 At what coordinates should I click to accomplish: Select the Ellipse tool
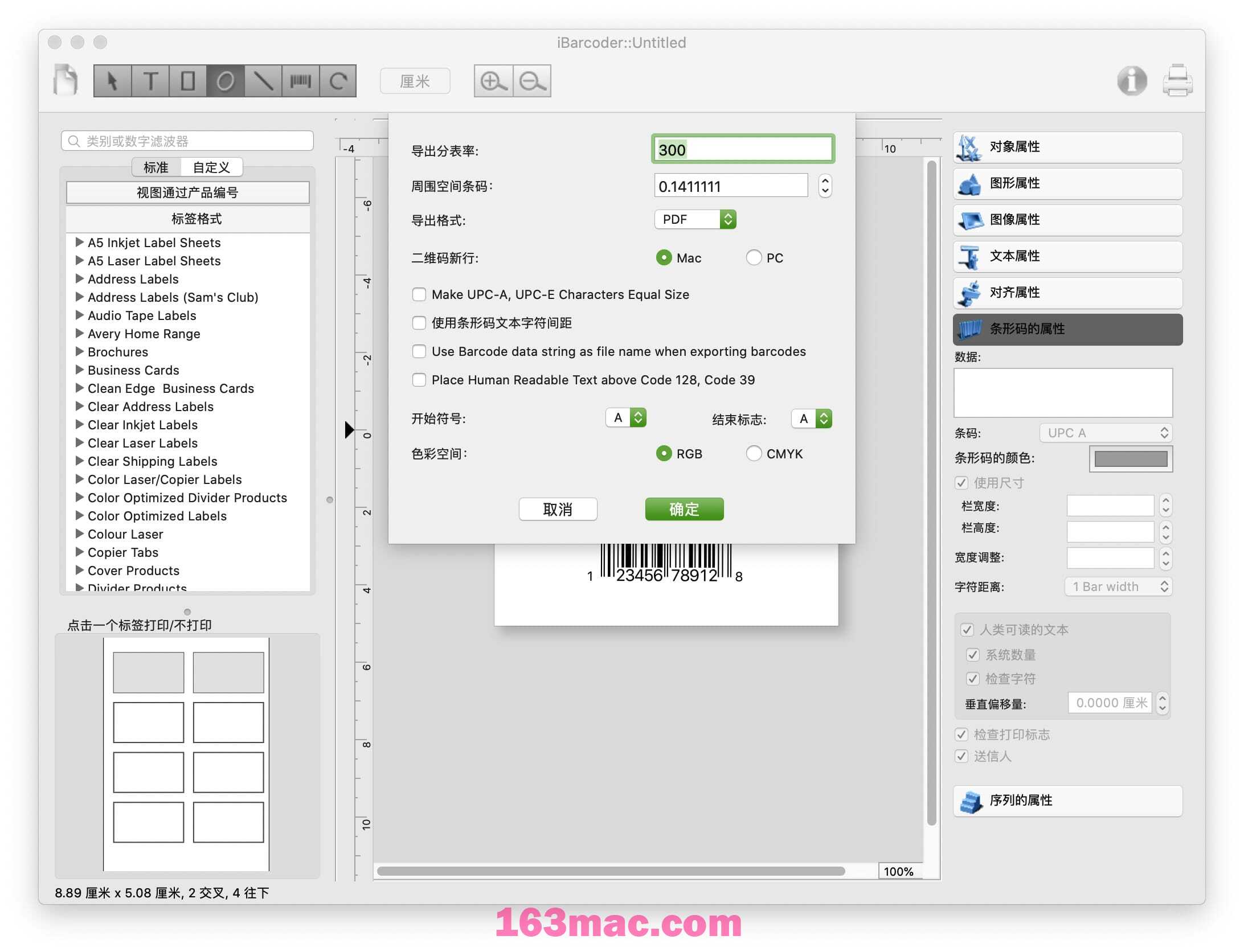226,81
